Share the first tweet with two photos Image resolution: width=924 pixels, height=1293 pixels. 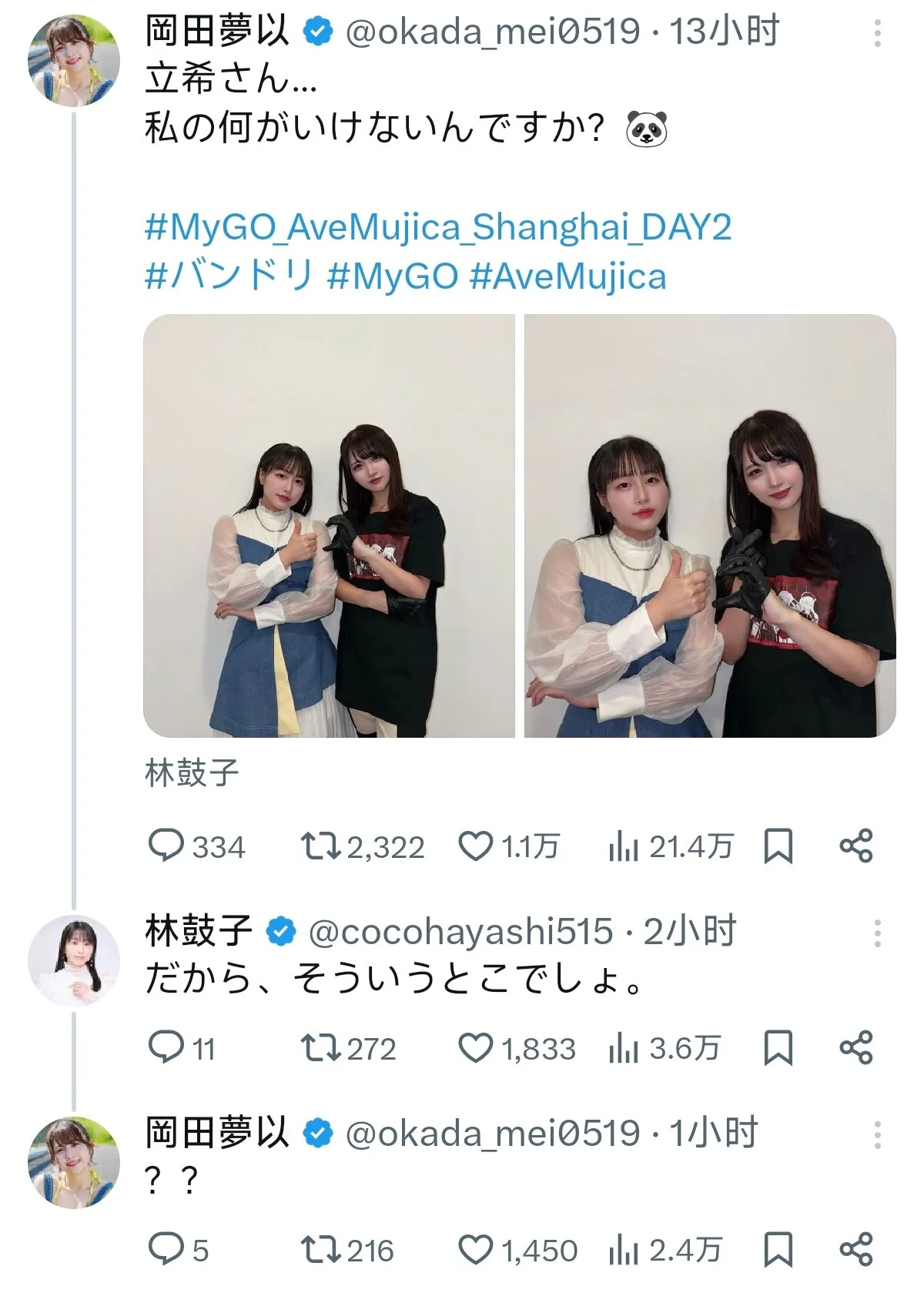coord(855,846)
